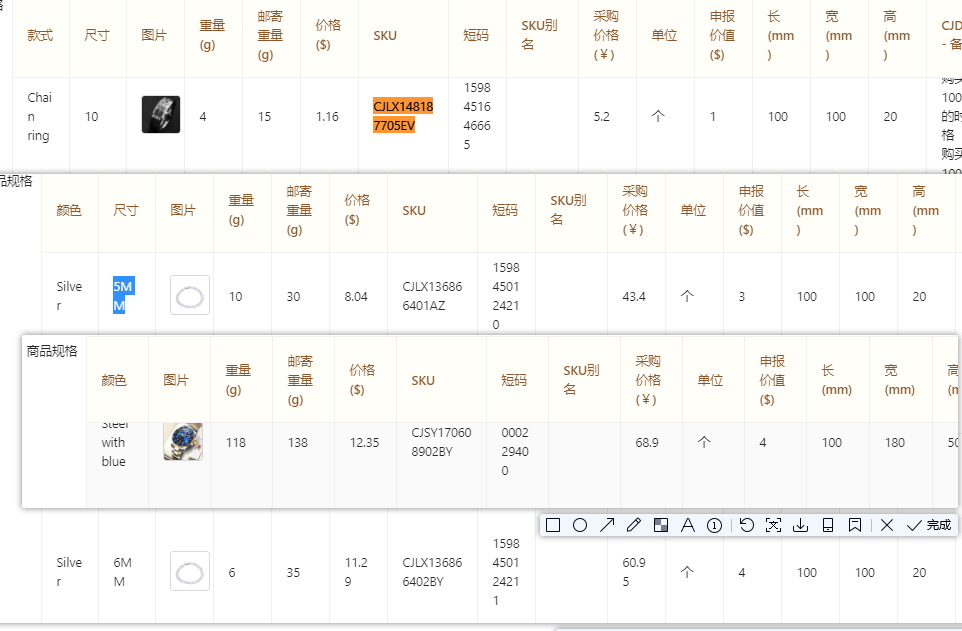This screenshot has height=631, width=962.
Task: Click the blue steel watch thumbnail
Action: tap(182, 441)
